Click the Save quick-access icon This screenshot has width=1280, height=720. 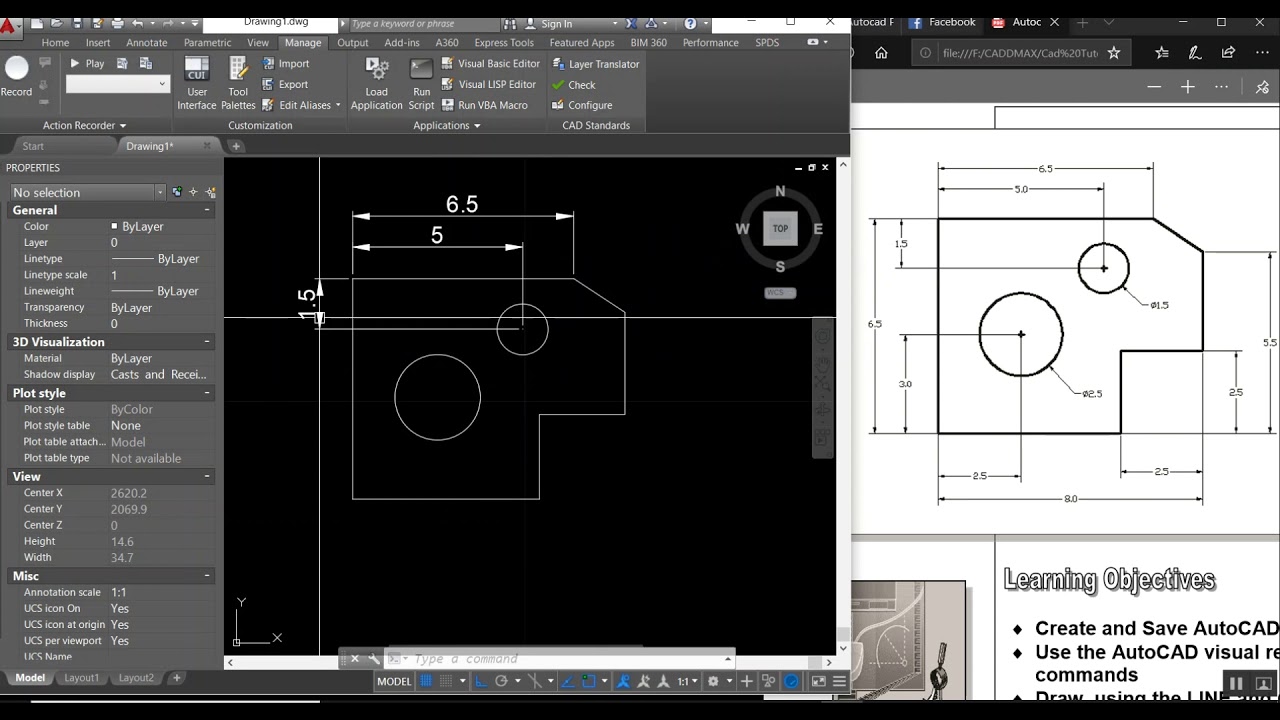(x=76, y=22)
